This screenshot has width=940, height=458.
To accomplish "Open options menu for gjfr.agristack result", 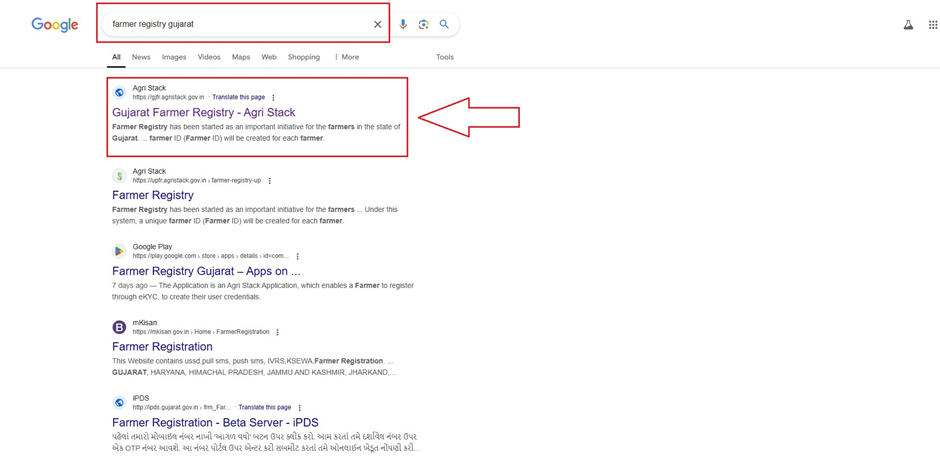I will click(273, 97).
